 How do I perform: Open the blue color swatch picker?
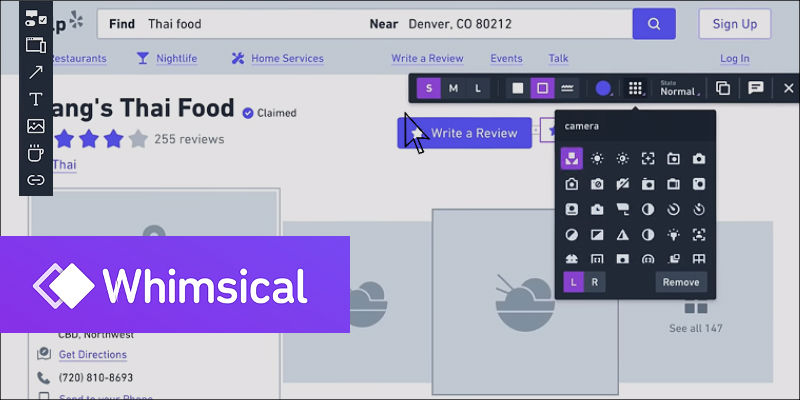point(604,88)
